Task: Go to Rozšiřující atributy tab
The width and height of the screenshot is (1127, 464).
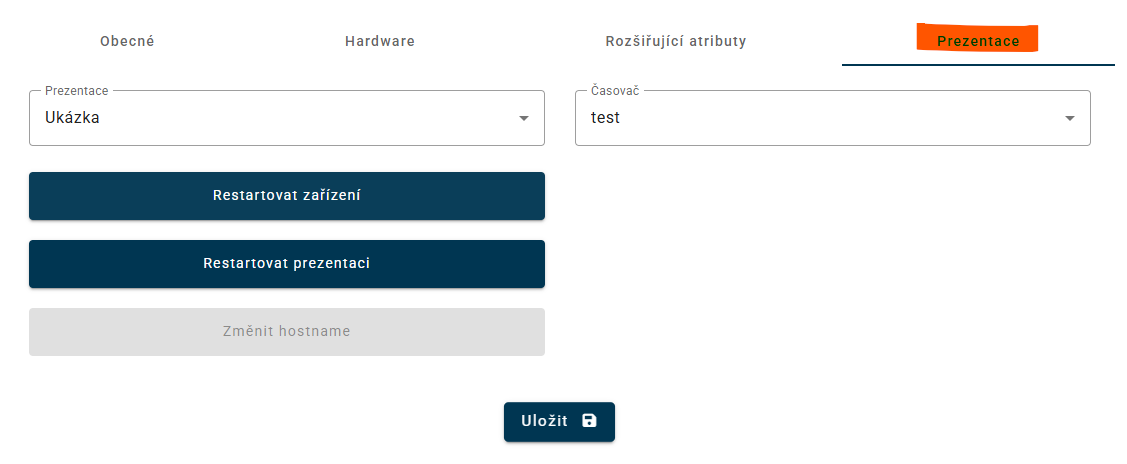Action: pyautogui.click(x=676, y=42)
